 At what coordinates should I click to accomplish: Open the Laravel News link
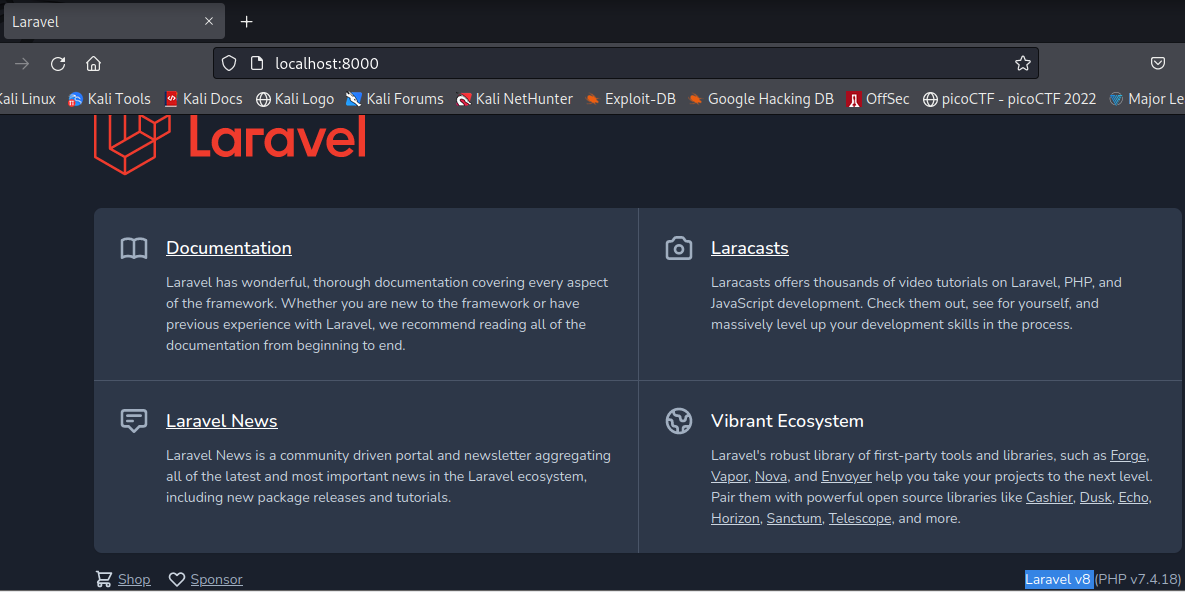point(221,420)
